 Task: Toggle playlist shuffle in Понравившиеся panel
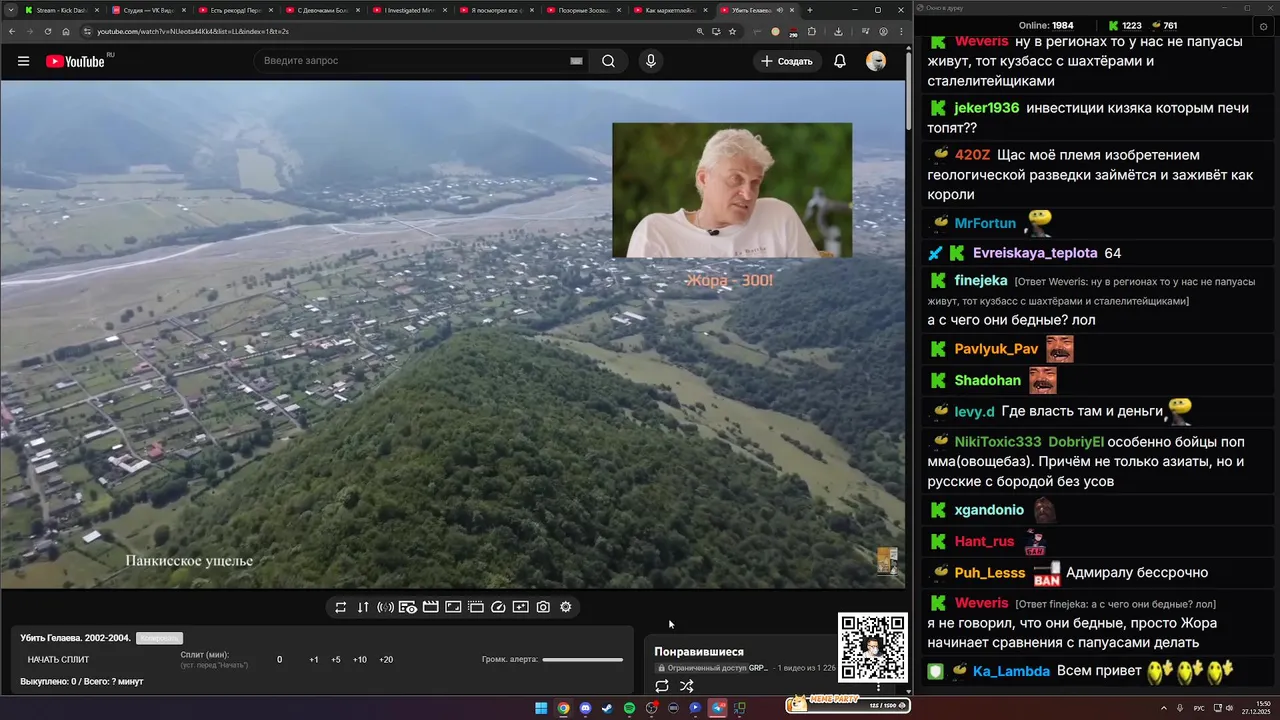point(686,686)
